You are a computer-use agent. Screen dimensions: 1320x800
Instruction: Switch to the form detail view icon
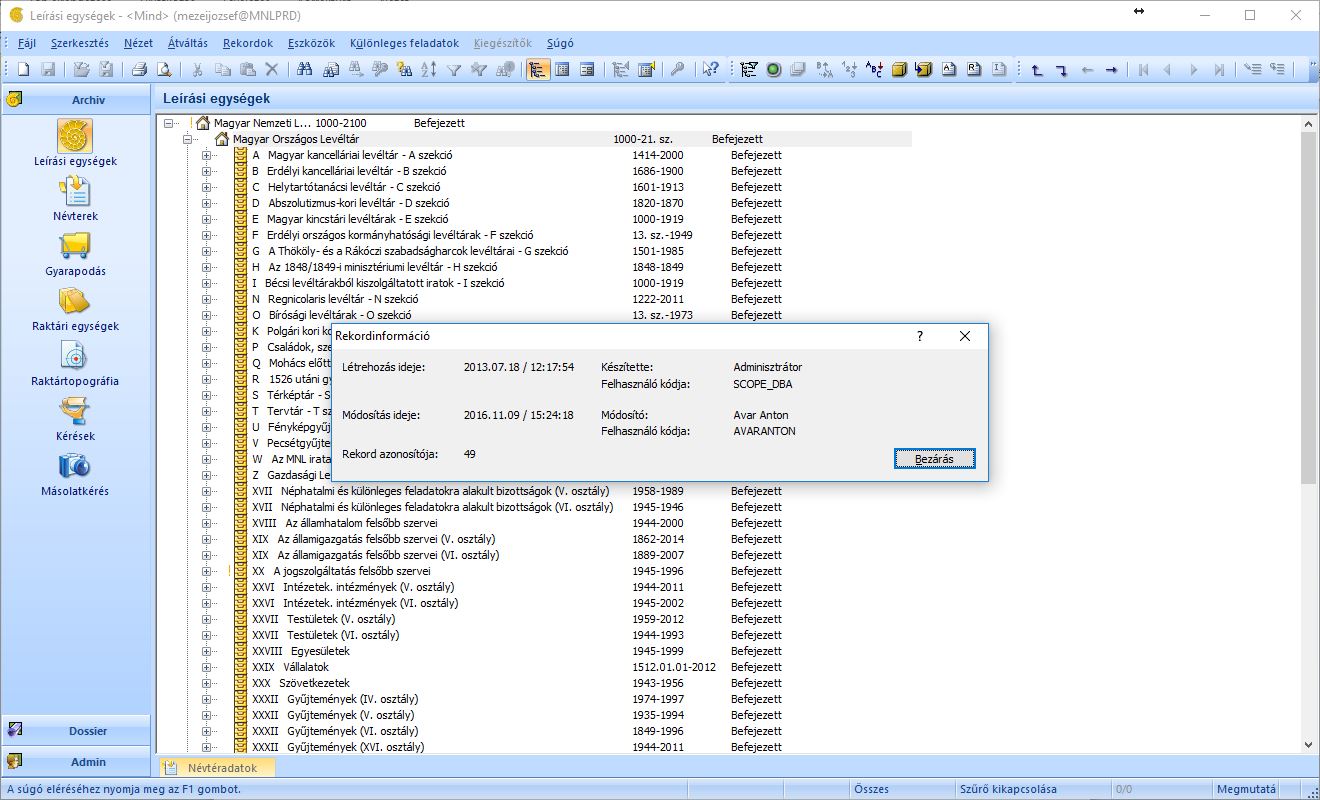[587, 70]
